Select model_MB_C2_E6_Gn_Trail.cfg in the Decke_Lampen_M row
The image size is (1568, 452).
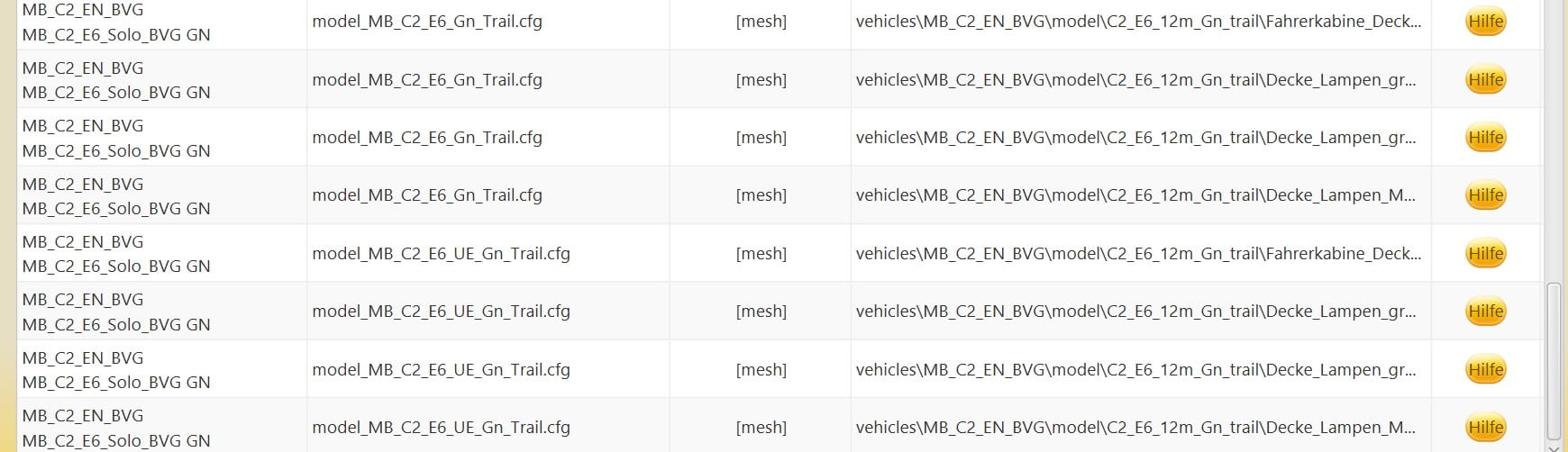(x=427, y=195)
